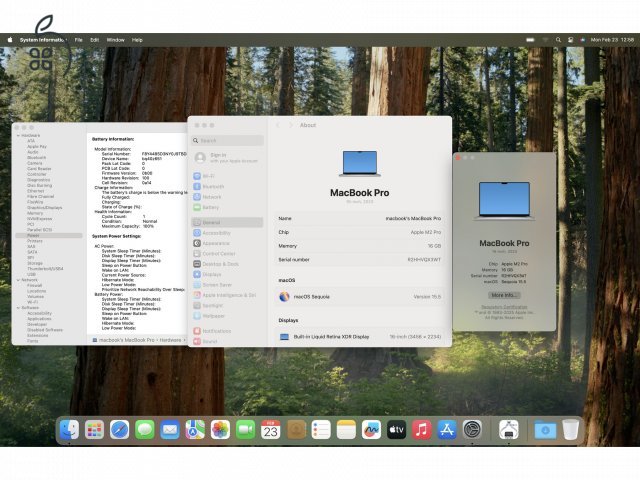Go back using the About pane back arrow
The image size is (640, 480).
(x=278, y=125)
